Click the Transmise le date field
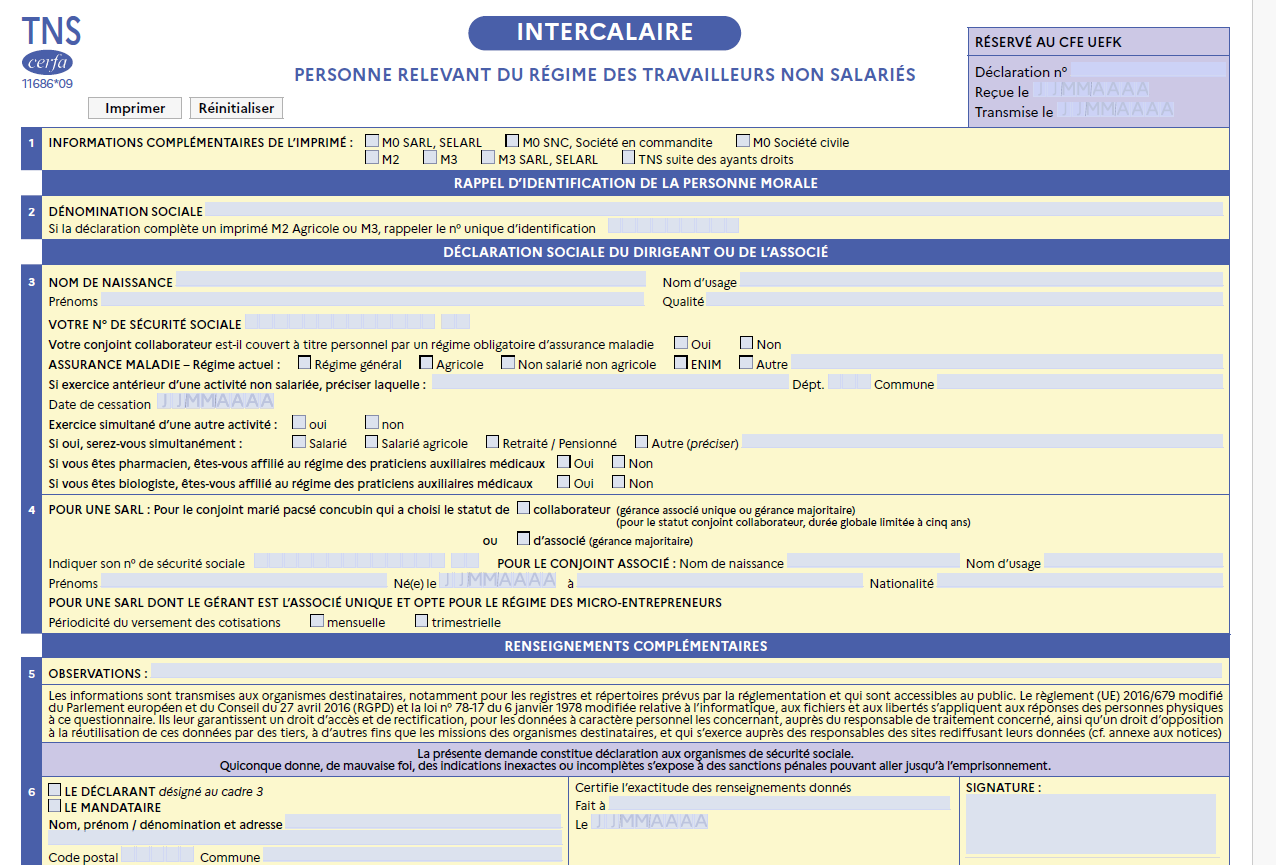1276x865 pixels. point(1115,110)
